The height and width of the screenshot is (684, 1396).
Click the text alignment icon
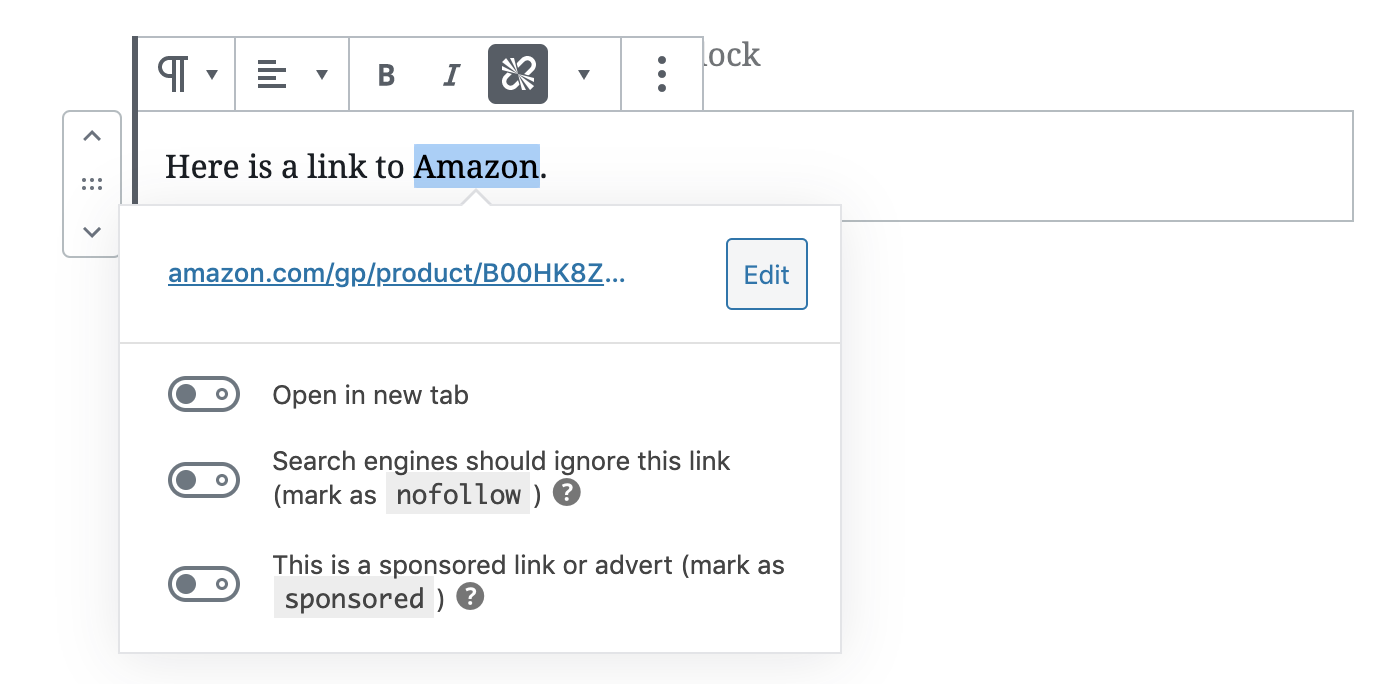(x=272, y=74)
